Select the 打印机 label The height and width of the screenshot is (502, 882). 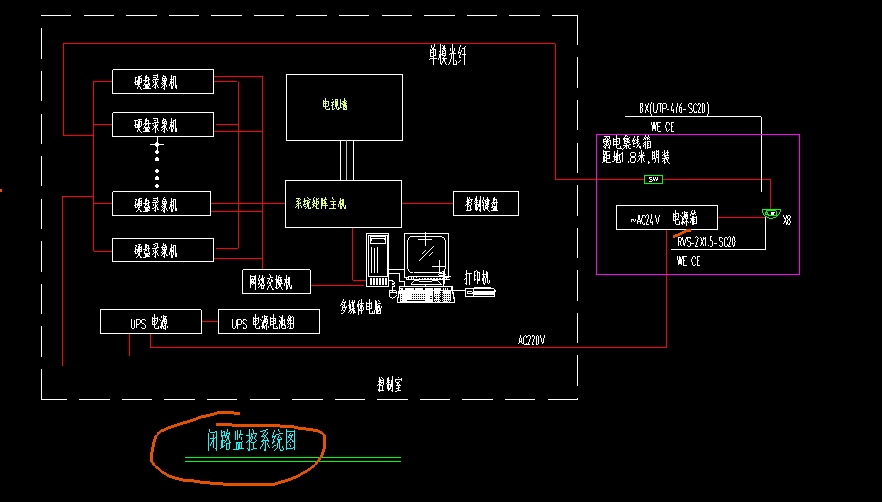[477, 277]
